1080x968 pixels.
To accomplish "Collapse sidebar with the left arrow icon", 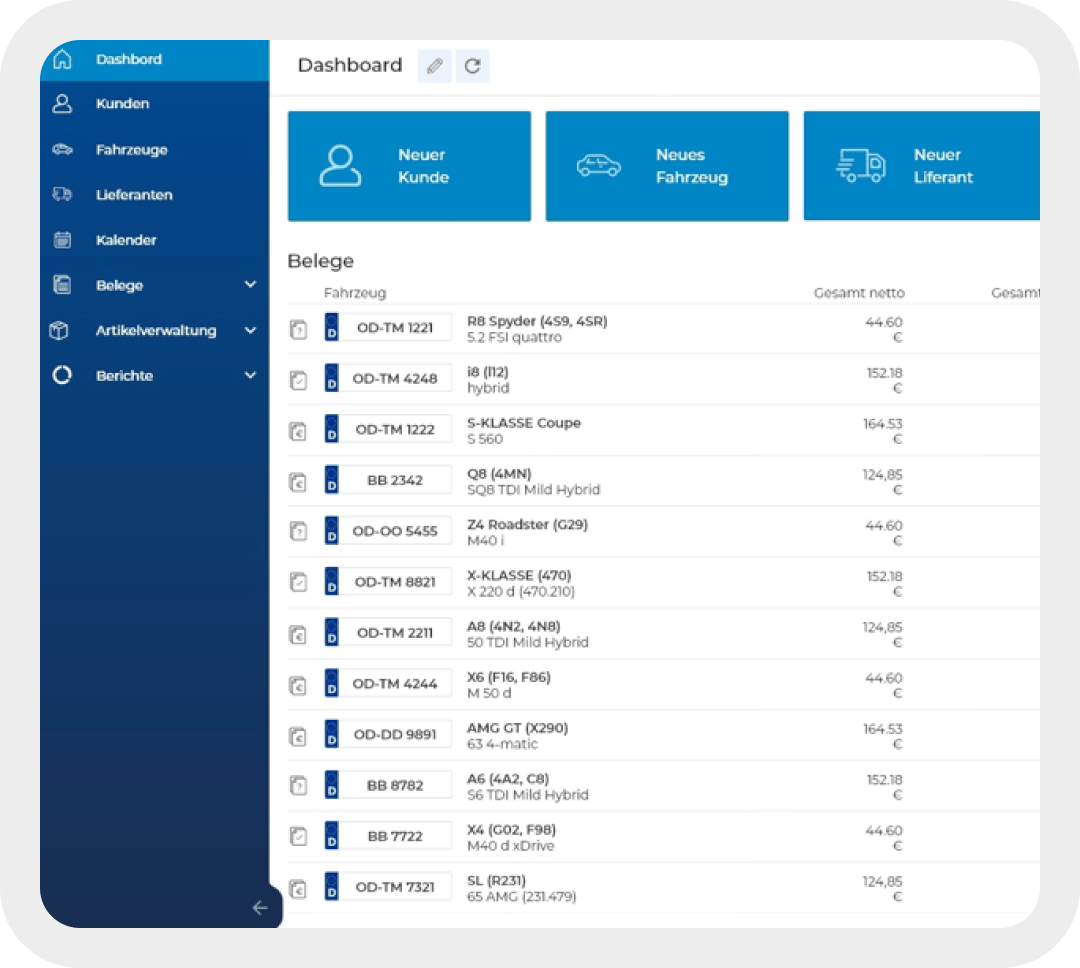I will (260, 908).
